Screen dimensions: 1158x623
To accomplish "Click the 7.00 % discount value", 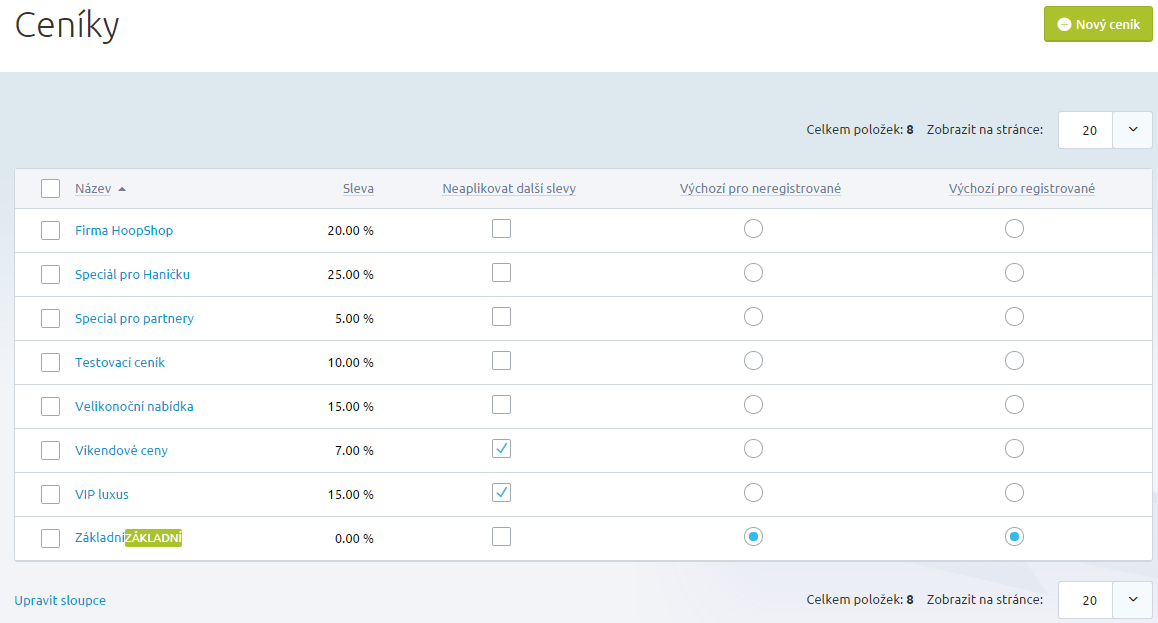I will (354, 450).
